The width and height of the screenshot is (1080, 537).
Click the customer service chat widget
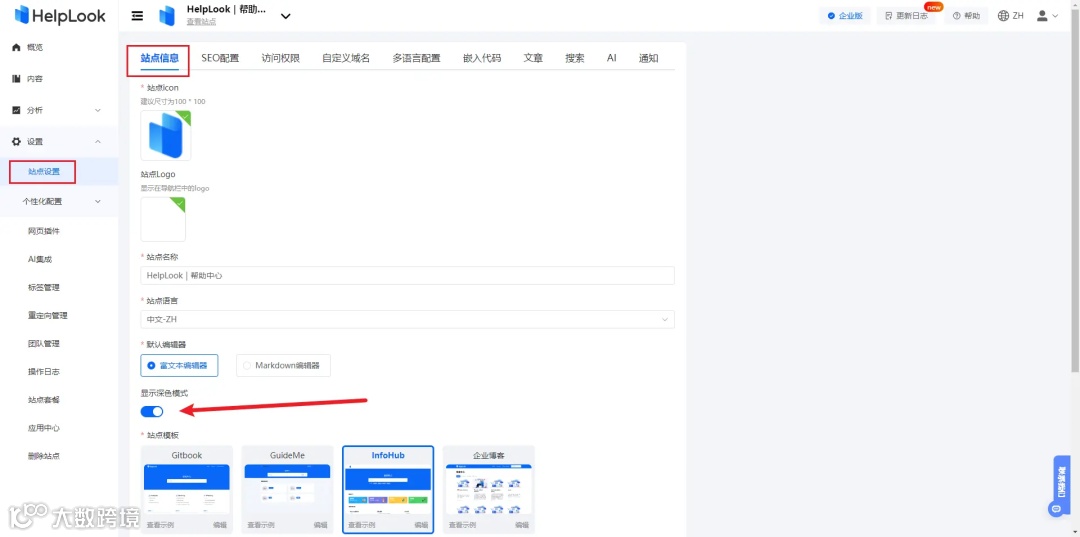(x=1061, y=486)
